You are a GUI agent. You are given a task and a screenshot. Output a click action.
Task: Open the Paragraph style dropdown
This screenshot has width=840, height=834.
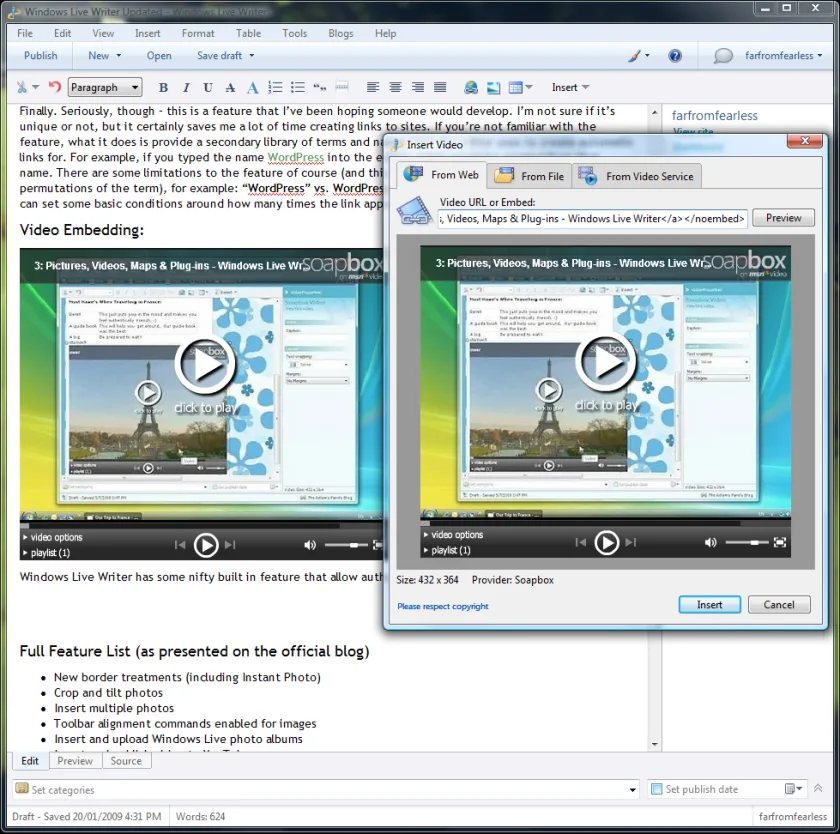[105, 87]
